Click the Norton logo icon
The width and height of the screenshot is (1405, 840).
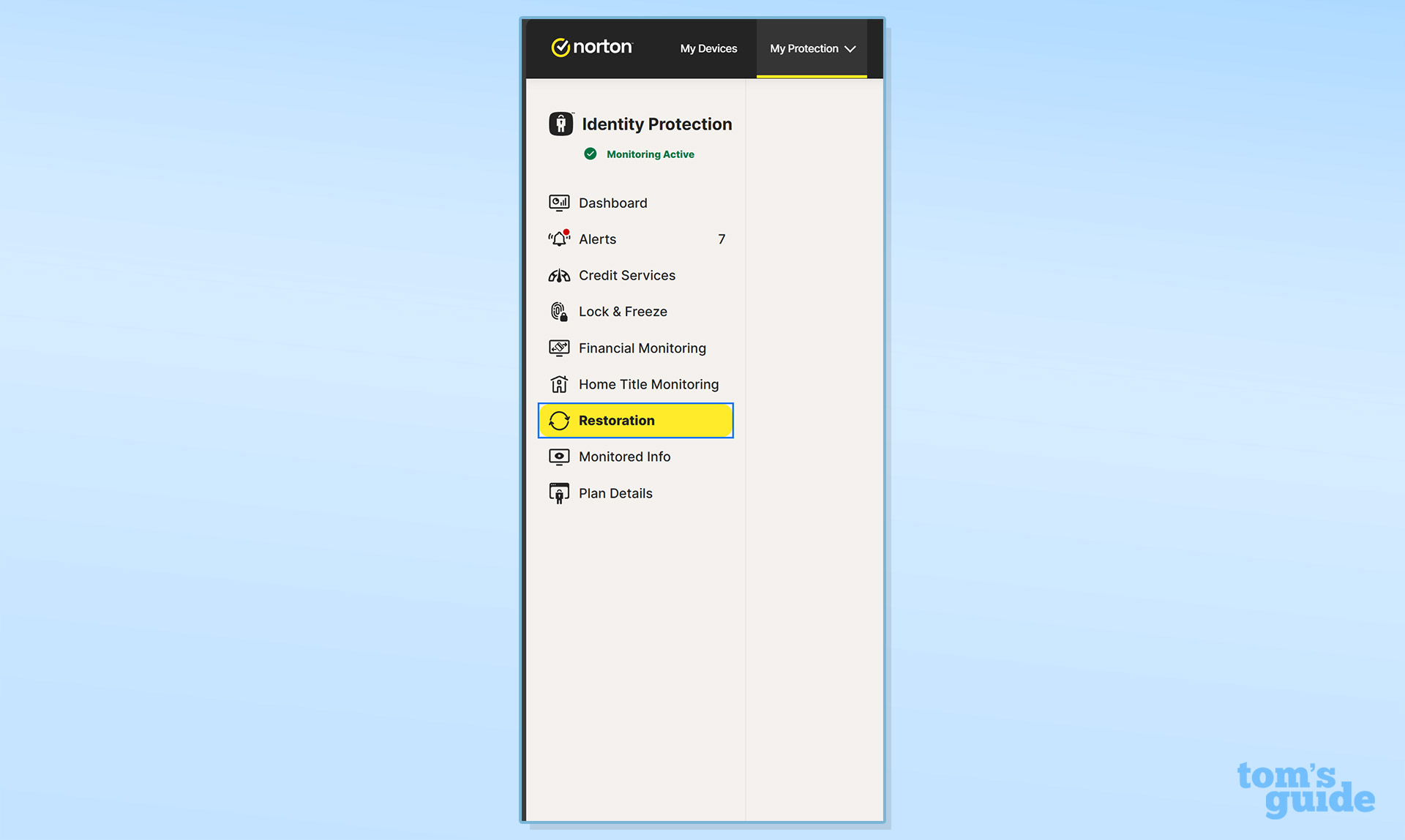click(561, 48)
